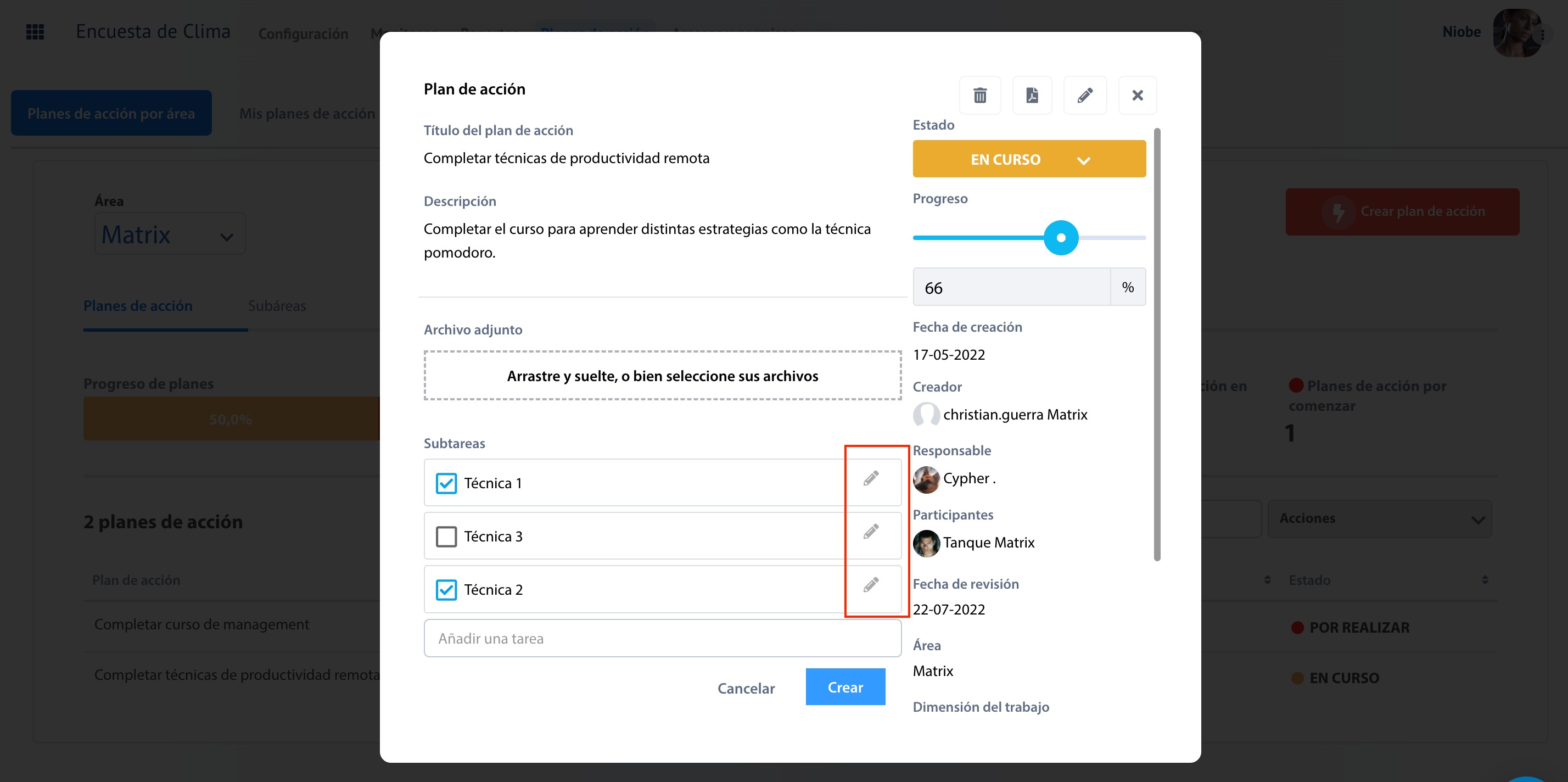Click the progress slider handle

tap(1060, 238)
